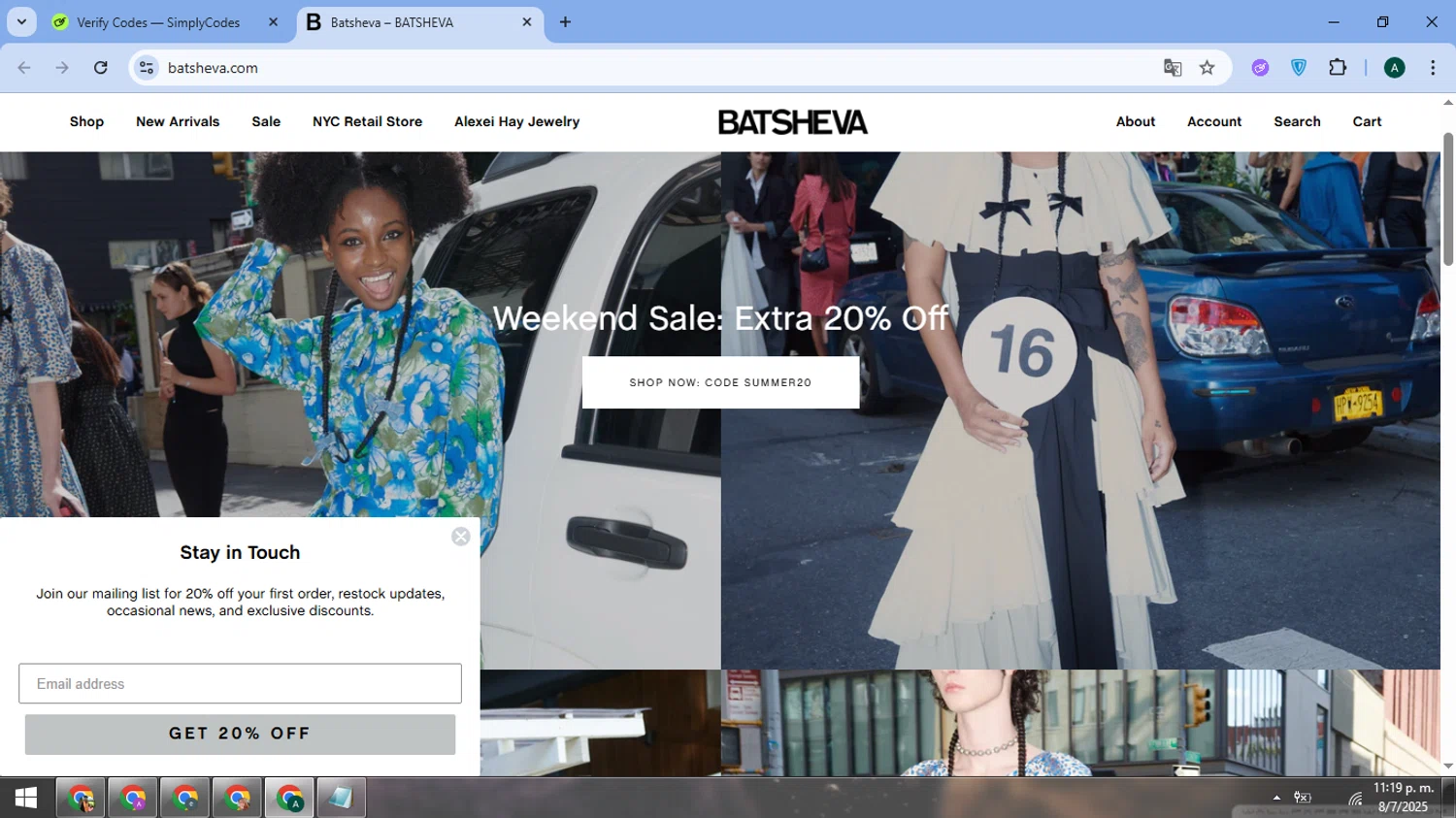Click scrollbar up arrow
The height and width of the screenshot is (818, 1456).
[x=1448, y=102]
